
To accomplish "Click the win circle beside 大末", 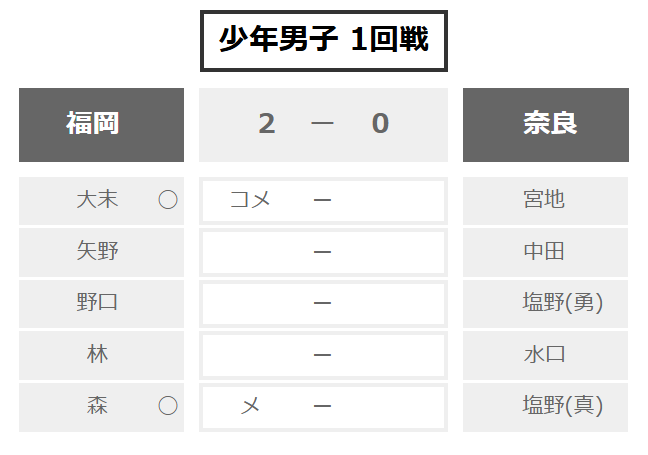I will click(x=168, y=200).
